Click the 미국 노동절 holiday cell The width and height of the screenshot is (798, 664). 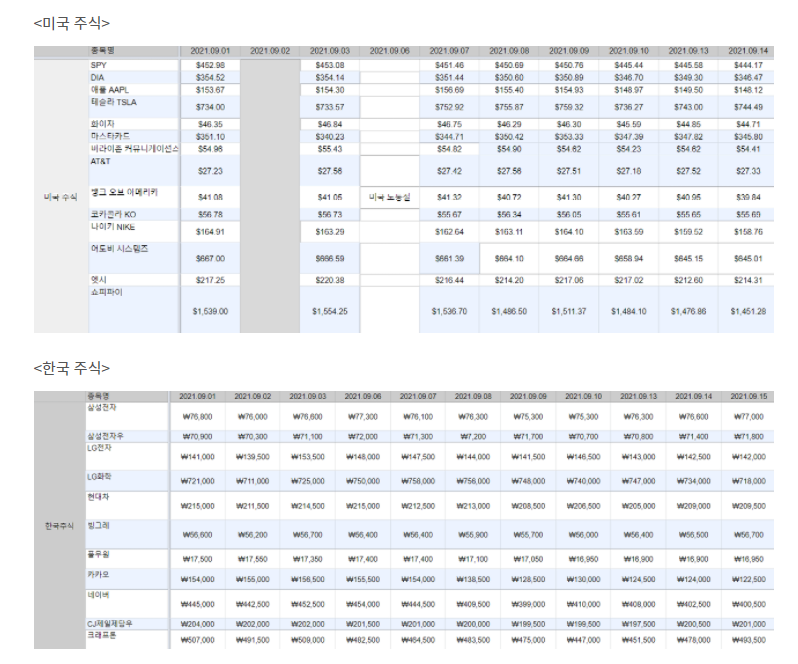coord(389,197)
